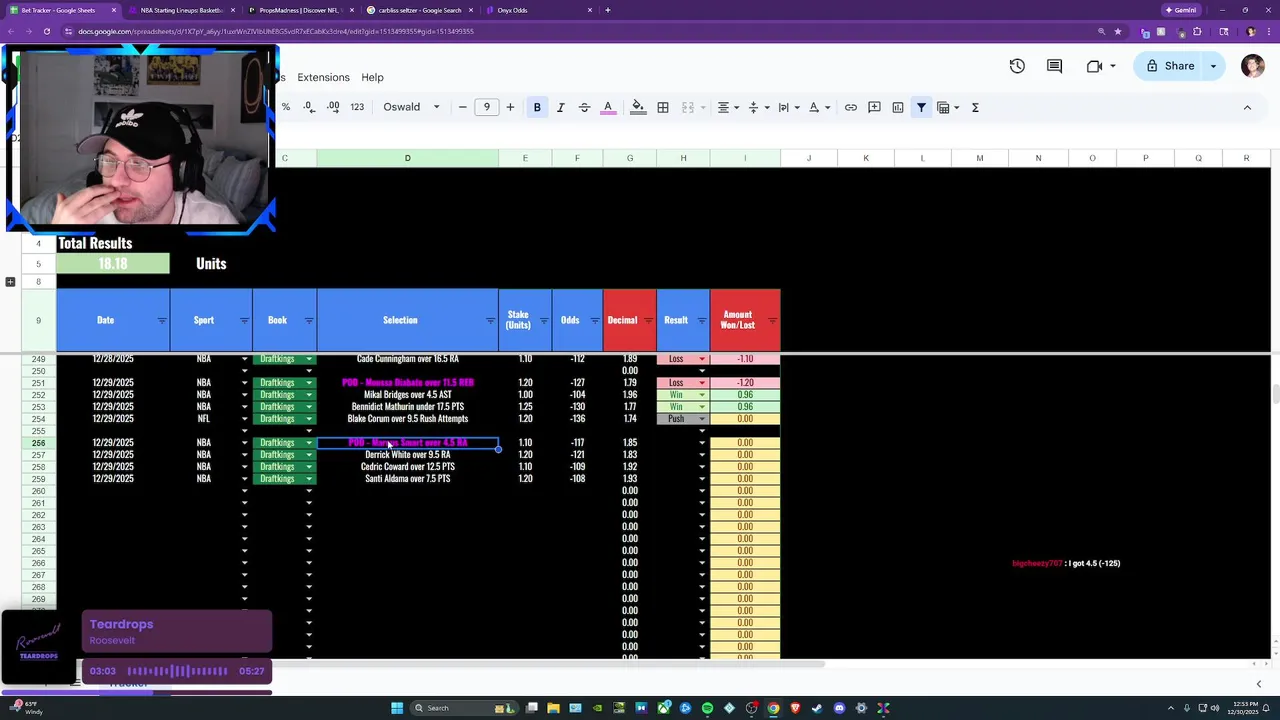Click the increase decimal places icon
1280x720 pixels.
(333, 107)
